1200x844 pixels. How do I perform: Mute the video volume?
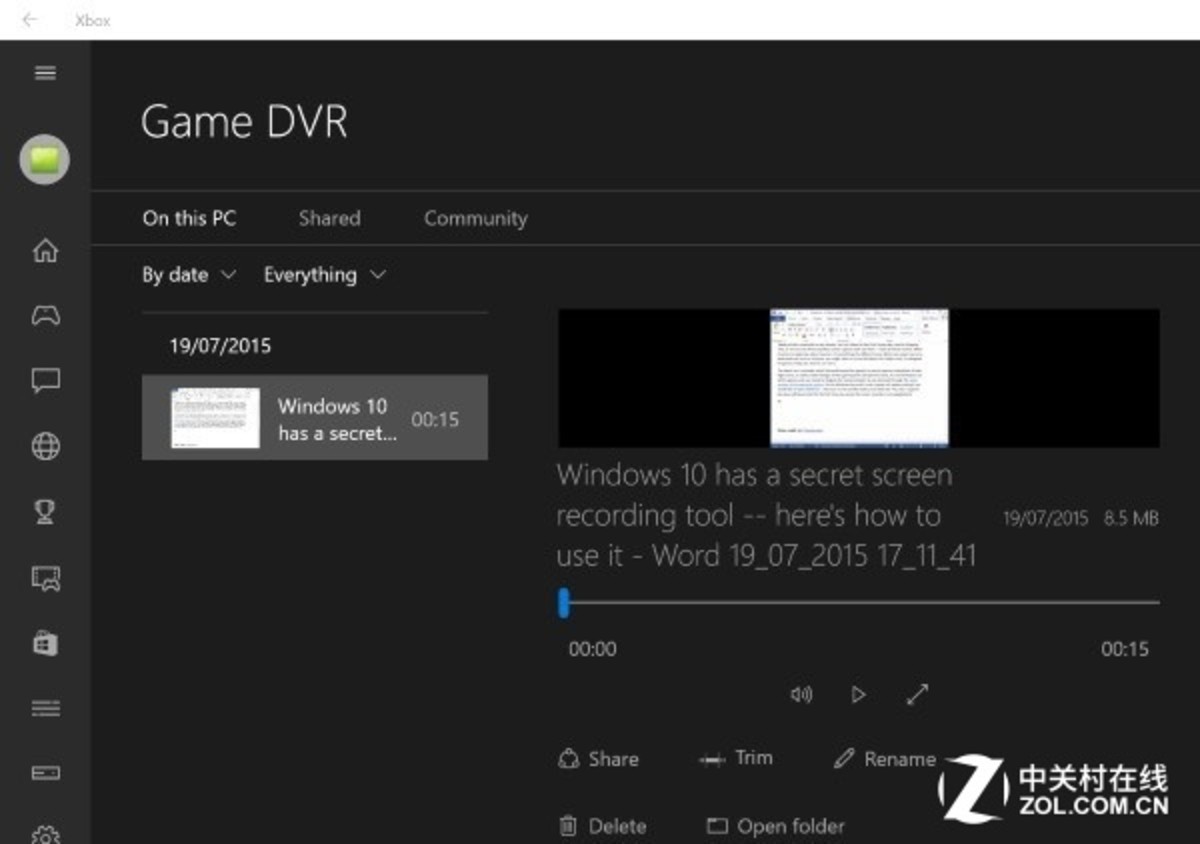801,695
